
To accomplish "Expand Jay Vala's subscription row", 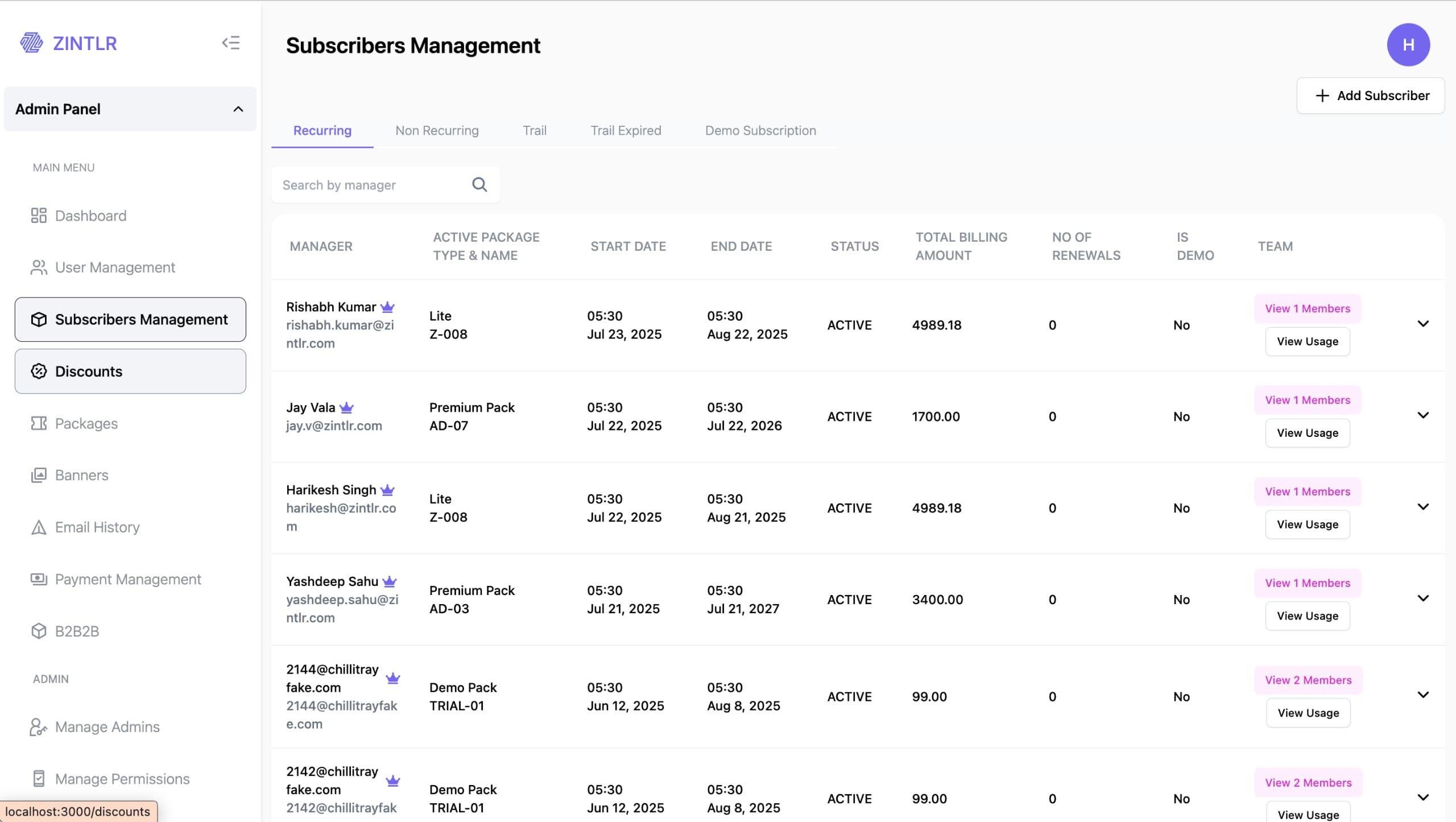I will click(1424, 415).
